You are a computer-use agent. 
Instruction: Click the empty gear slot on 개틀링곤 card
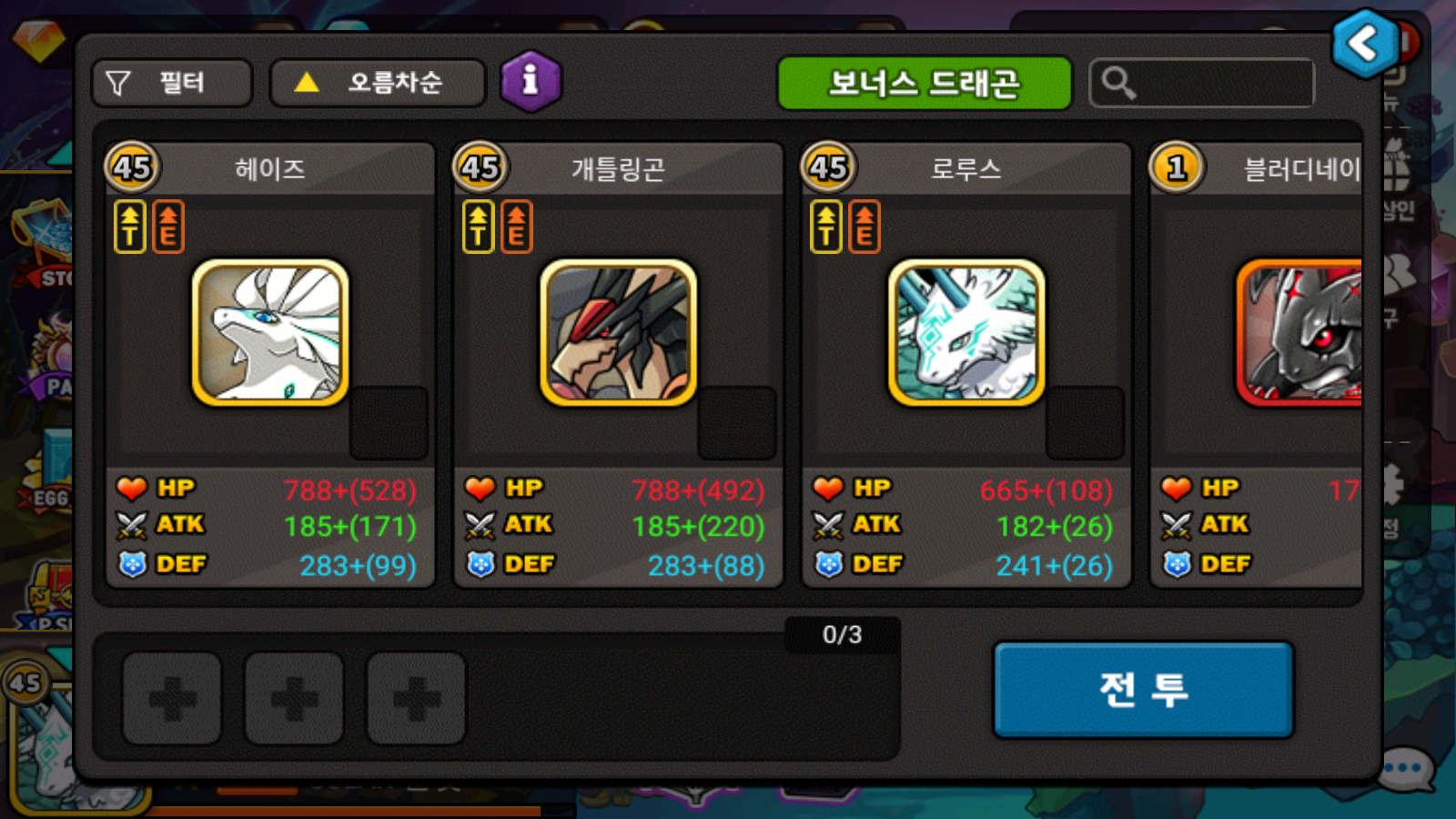pos(737,423)
